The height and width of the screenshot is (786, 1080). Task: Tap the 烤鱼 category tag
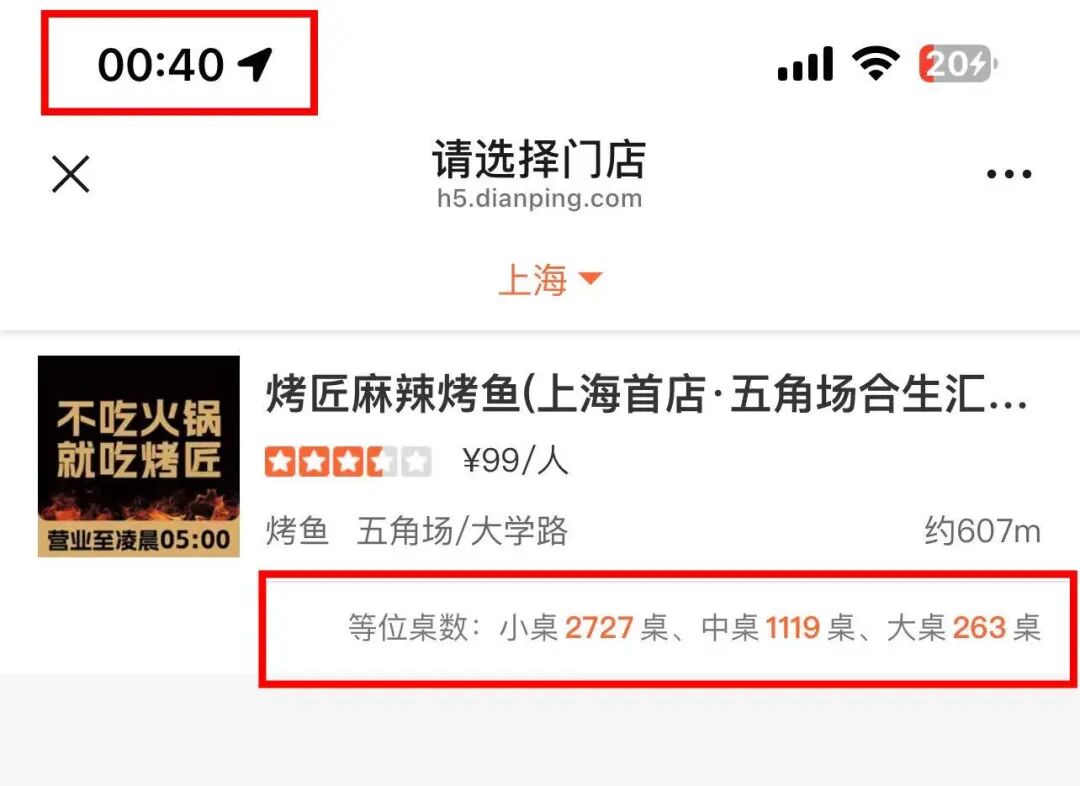tap(297, 531)
